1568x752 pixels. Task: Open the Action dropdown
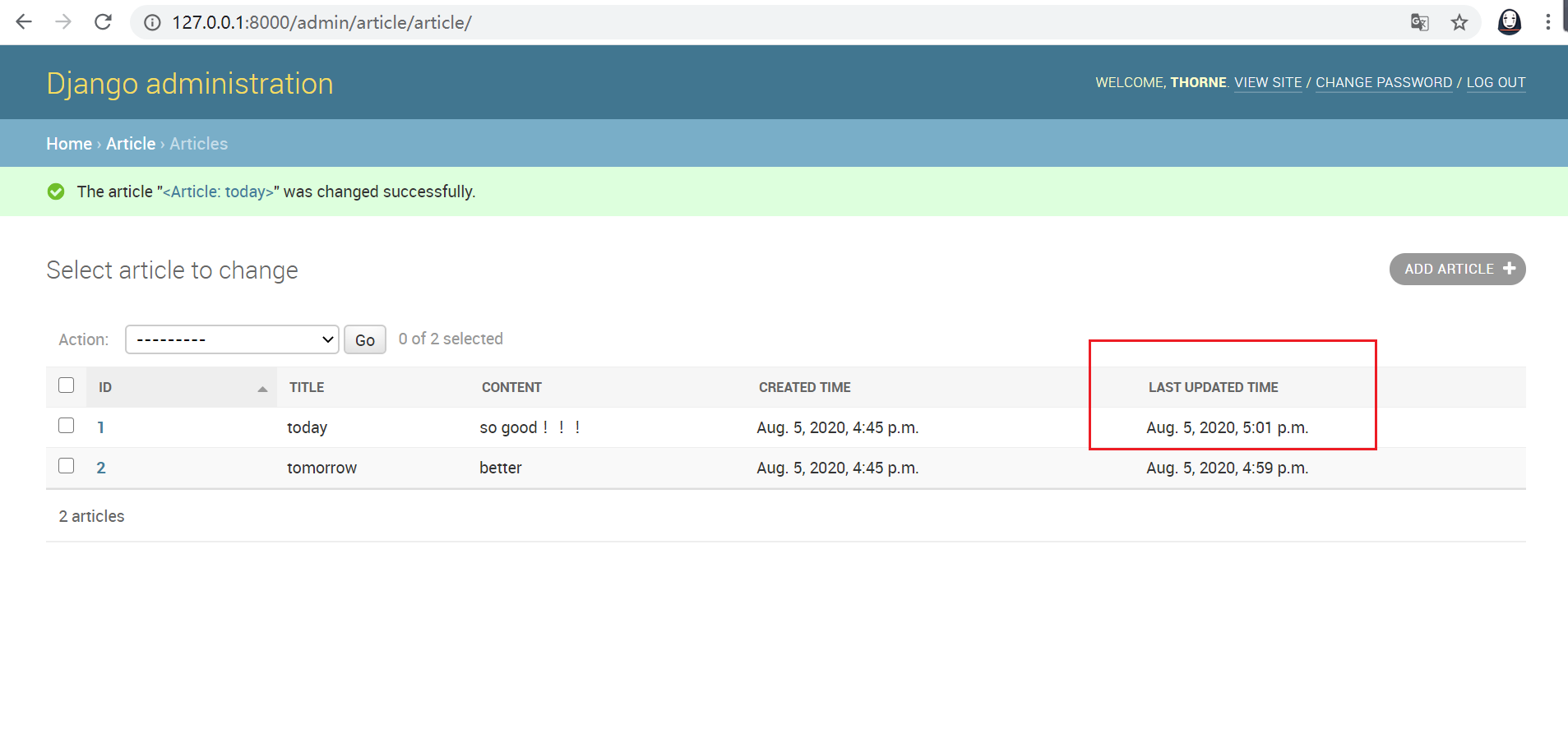pyautogui.click(x=232, y=339)
